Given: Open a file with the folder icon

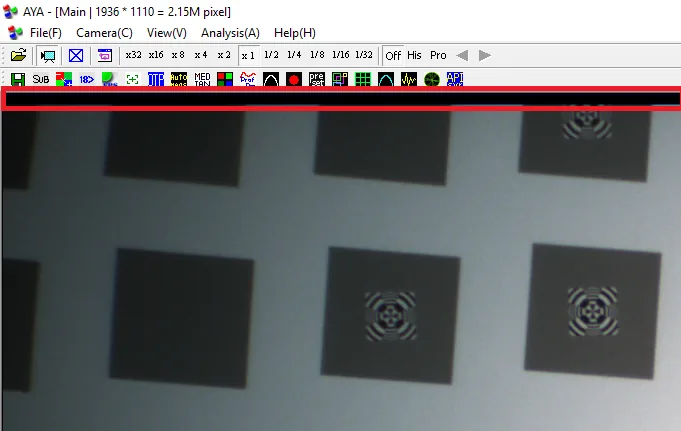Looking at the screenshot, I should pyautogui.click(x=18, y=55).
